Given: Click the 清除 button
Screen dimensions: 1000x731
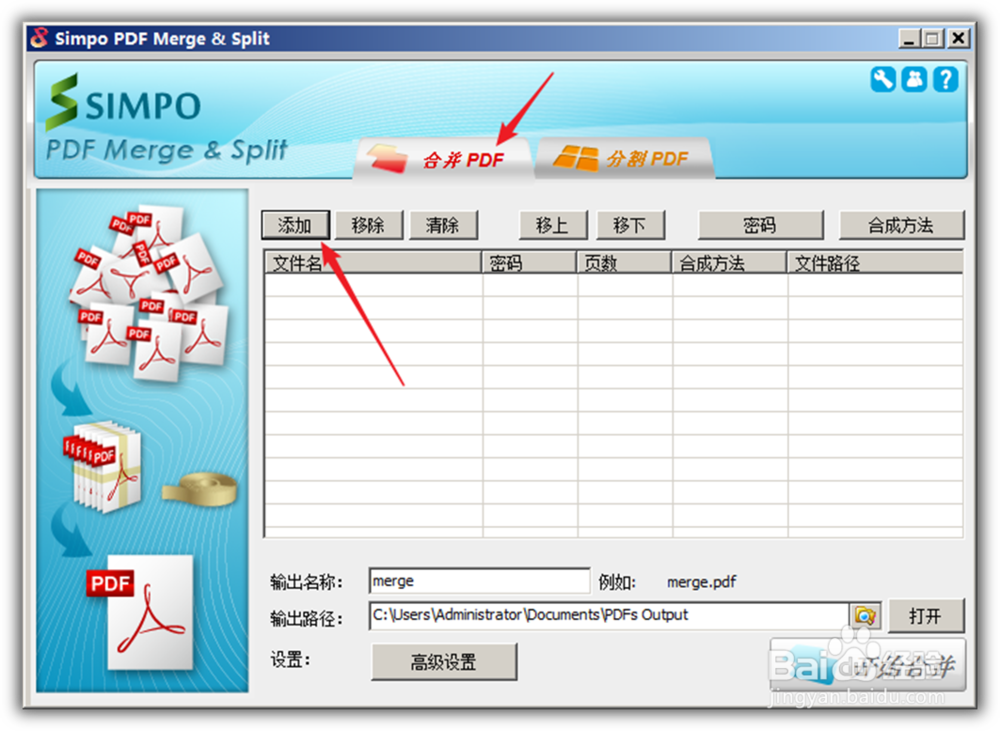Looking at the screenshot, I should [443, 225].
